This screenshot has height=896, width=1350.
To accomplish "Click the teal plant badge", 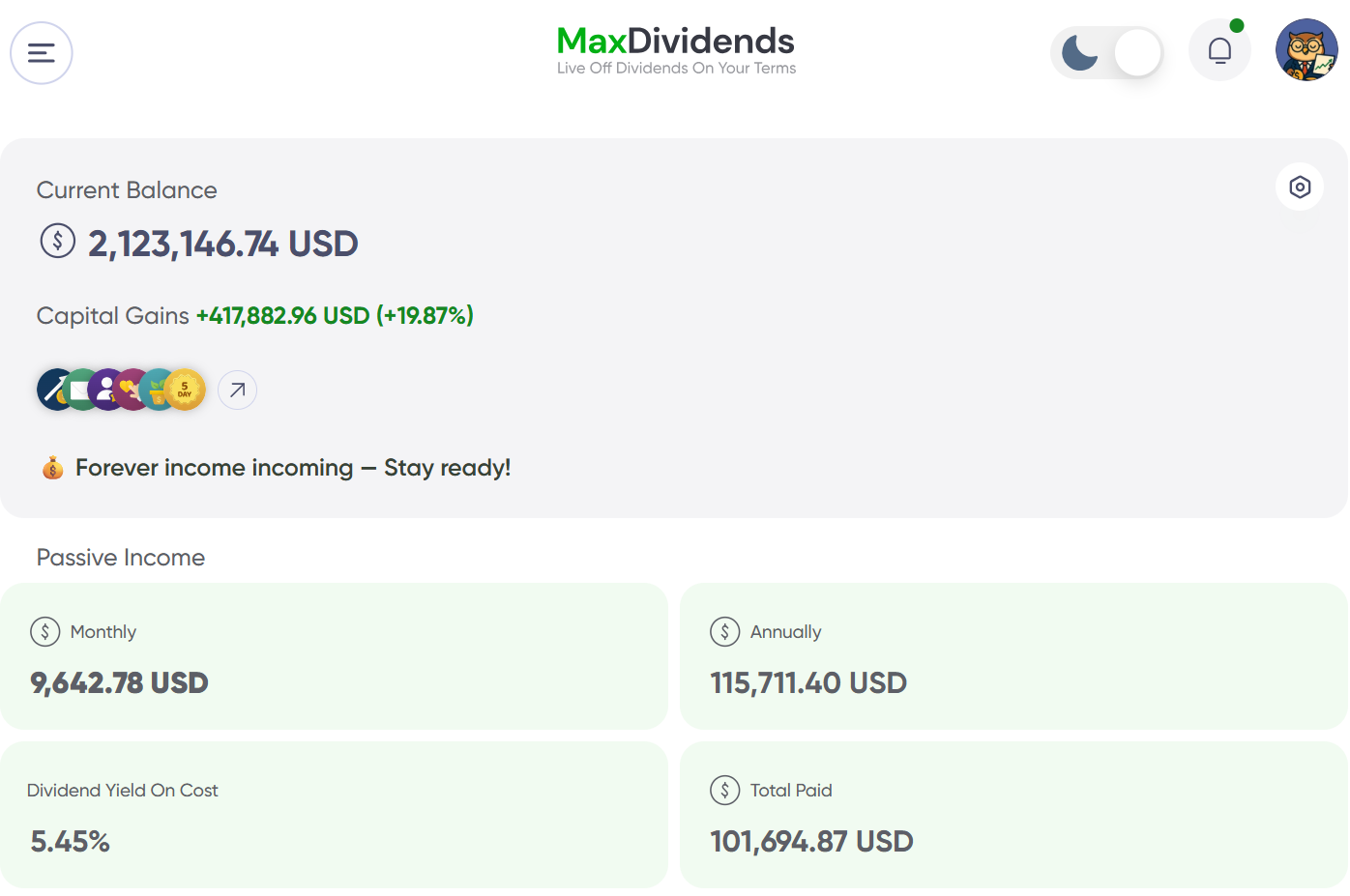I will (x=154, y=390).
